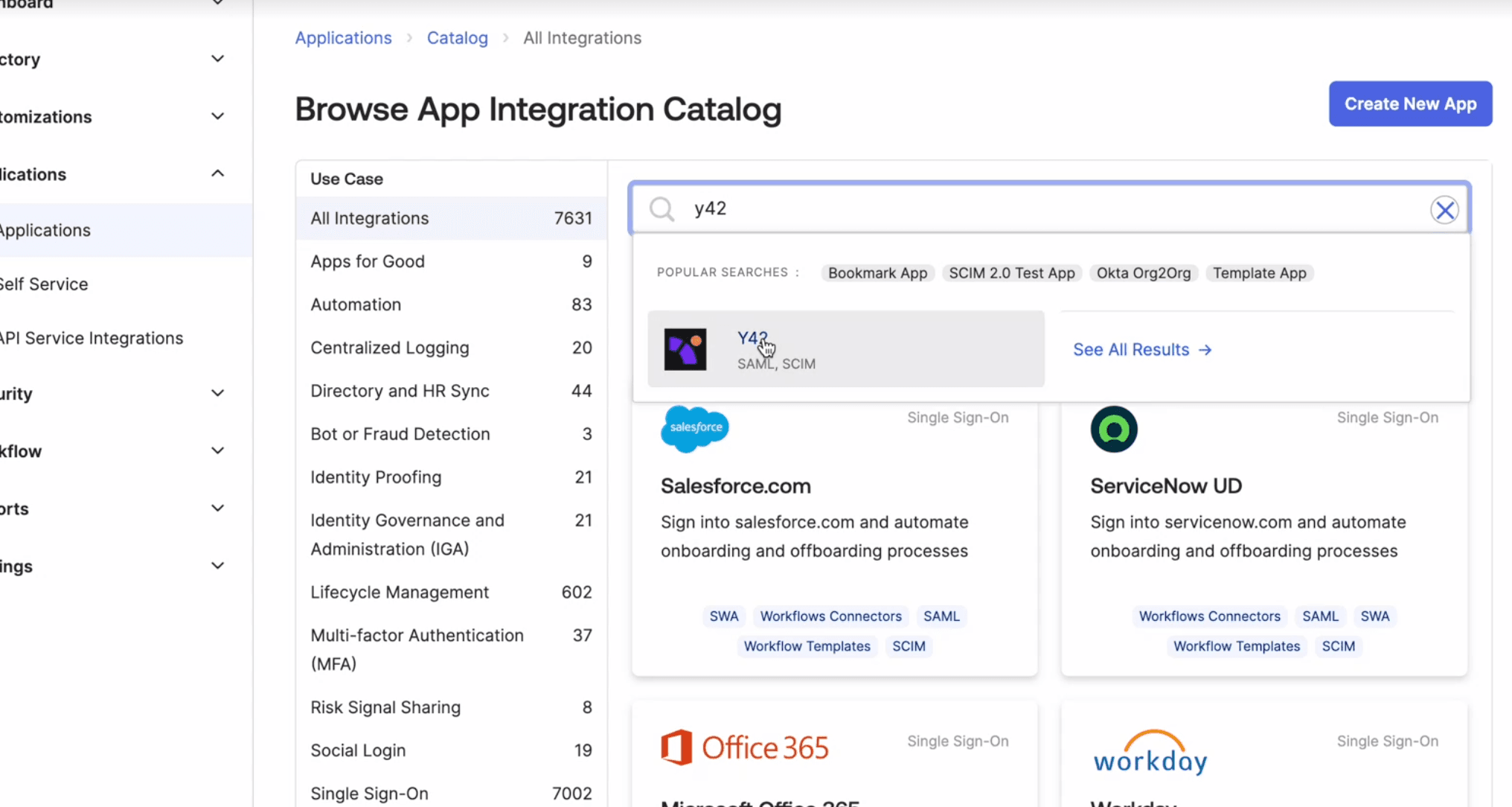Expand the Workflow sidebar section chevron
The width and height of the screenshot is (1512, 807).
[x=217, y=450]
